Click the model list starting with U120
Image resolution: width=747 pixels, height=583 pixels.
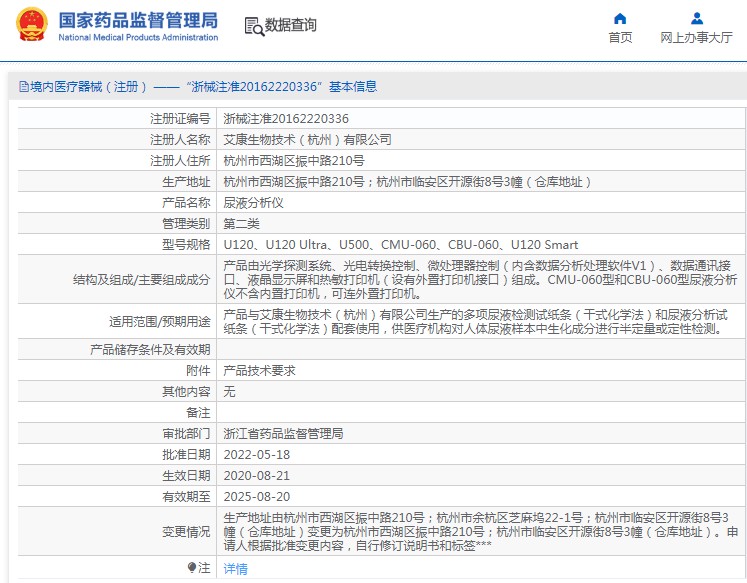[400, 244]
